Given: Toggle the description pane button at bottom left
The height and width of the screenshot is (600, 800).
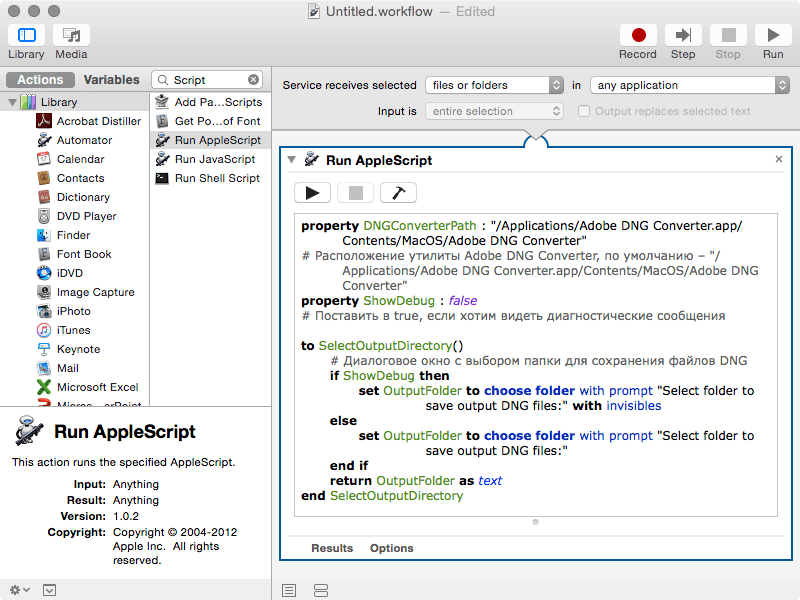Looking at the screenshot, I should [x=49, y=590].
